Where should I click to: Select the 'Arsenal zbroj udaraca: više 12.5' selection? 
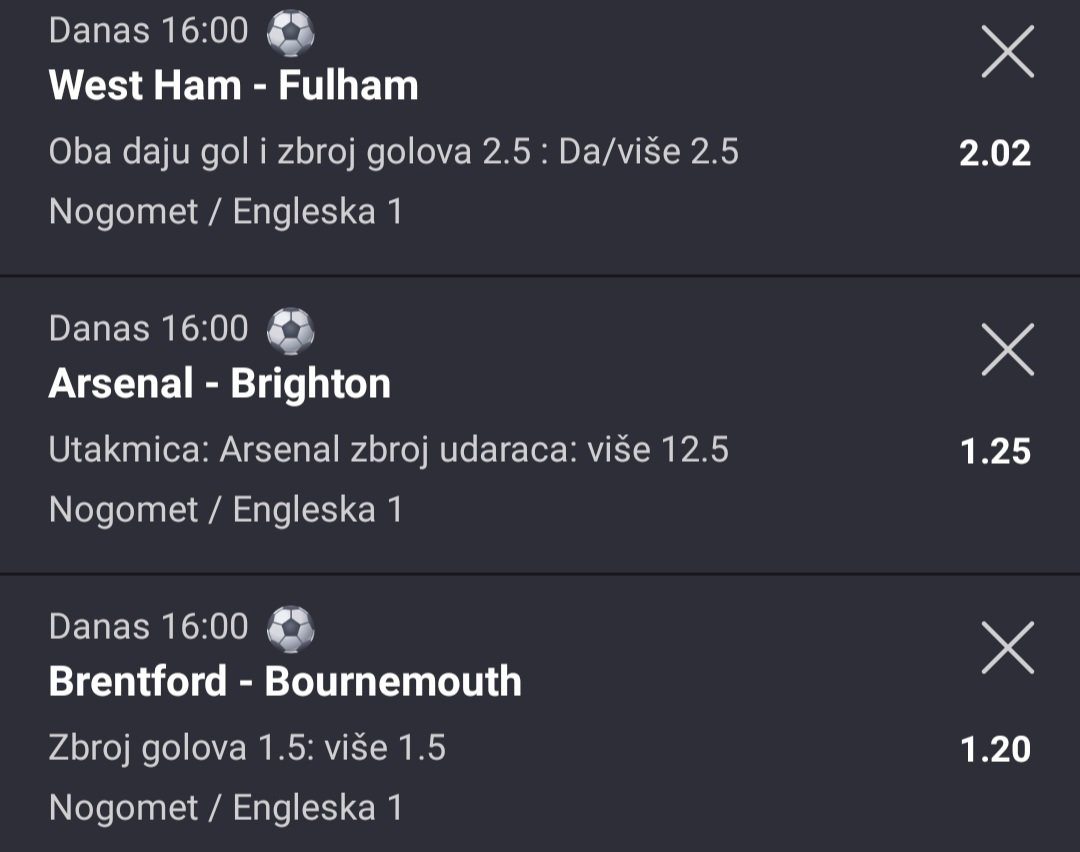pyautogui.click(x=388, y=450)
